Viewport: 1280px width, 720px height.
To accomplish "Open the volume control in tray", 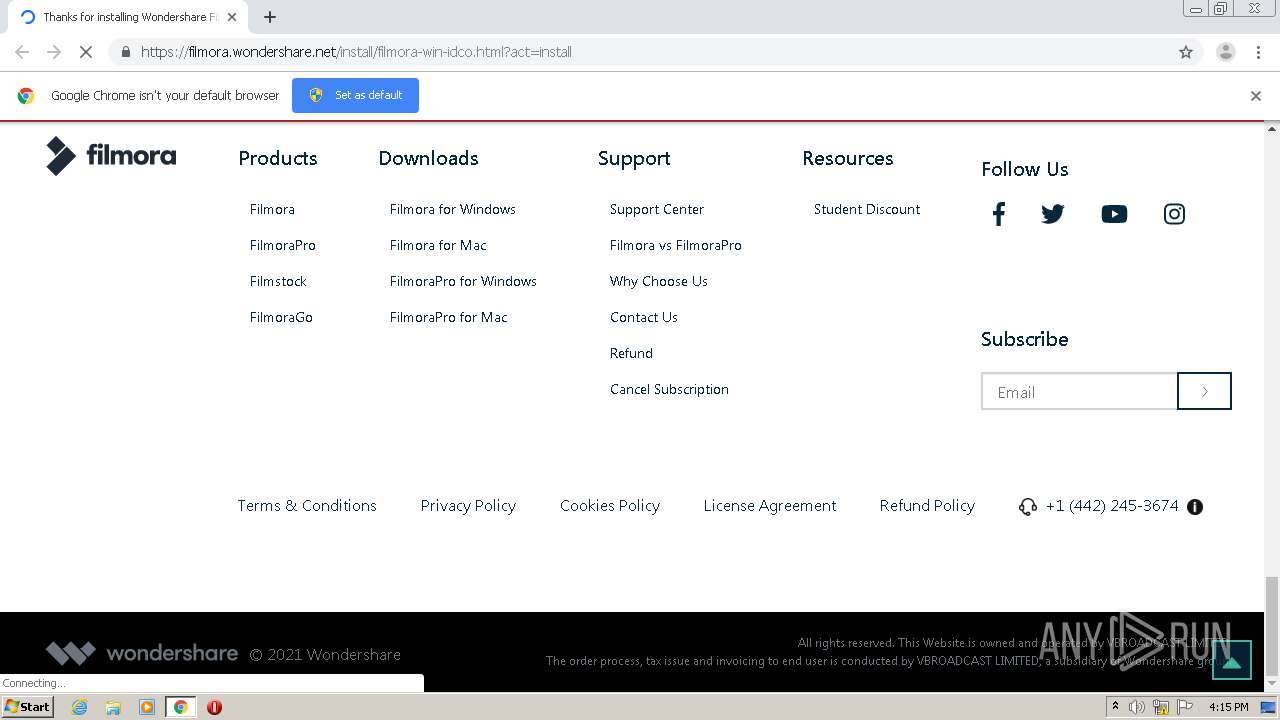I will [1137, 707].
